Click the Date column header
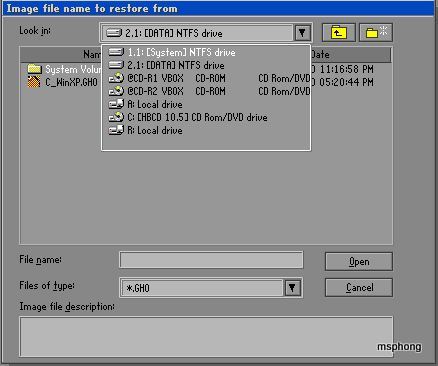Image resolution: width=438 pixels, height=366 pixels. click(350, 54)
